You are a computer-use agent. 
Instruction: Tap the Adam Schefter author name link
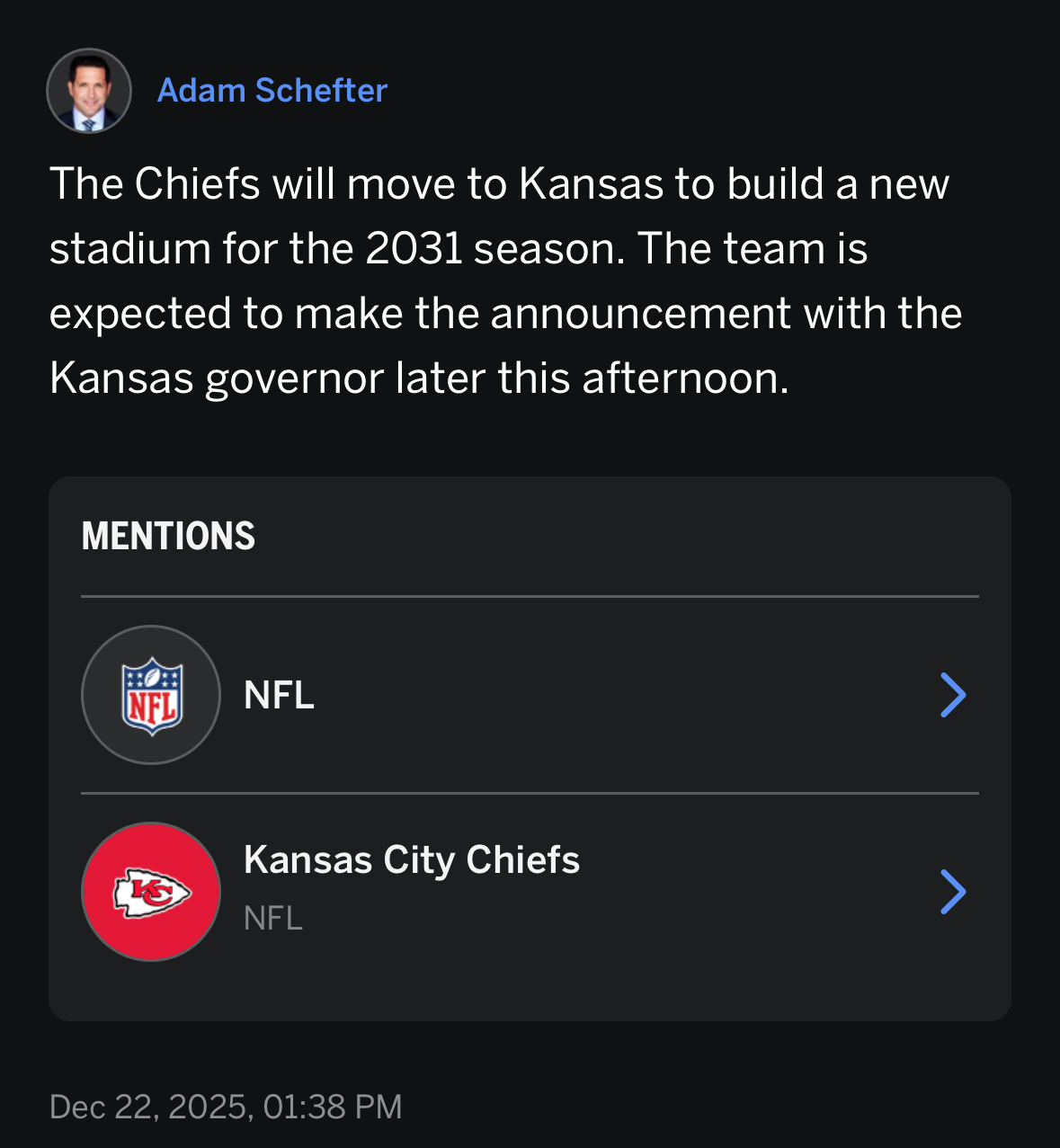tap(272, 91)
